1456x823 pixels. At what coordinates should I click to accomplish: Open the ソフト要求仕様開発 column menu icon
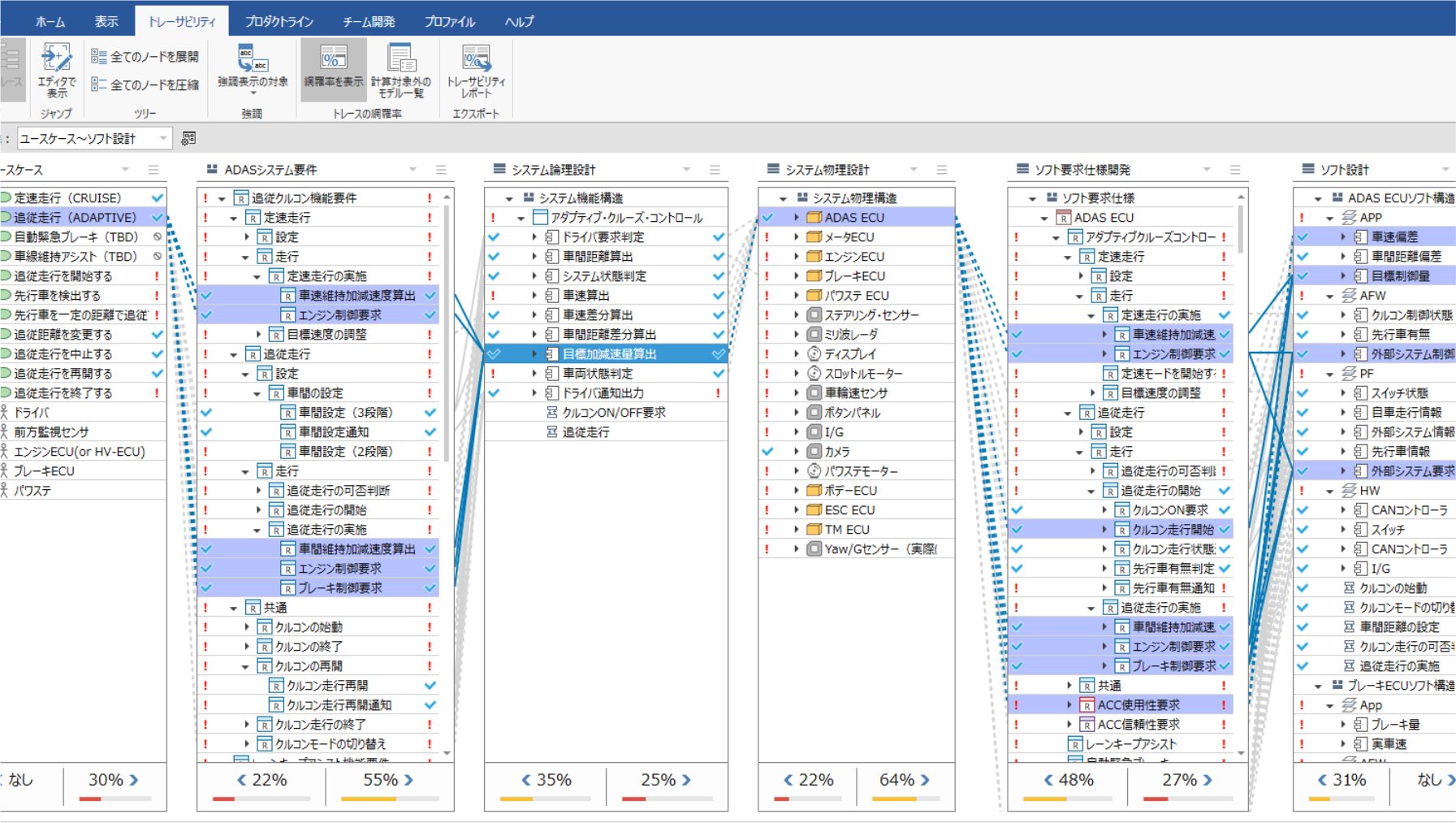1235,170
